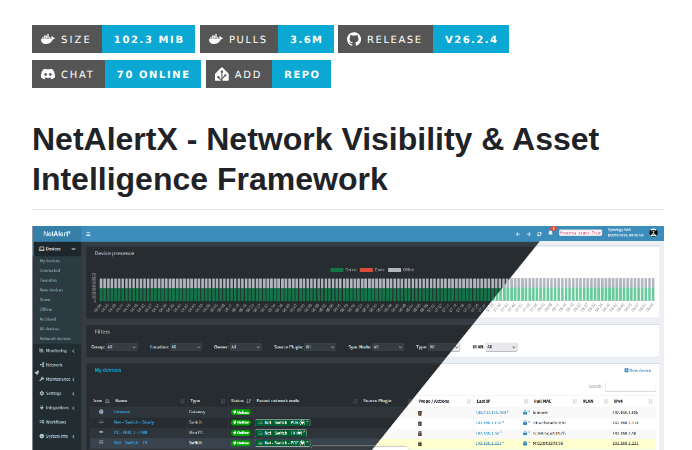Image resolution: width=692 pixels, height=450 pixels.
Task: Open the NetAlertX dashboard screenshot image
Action: [348, 338]
